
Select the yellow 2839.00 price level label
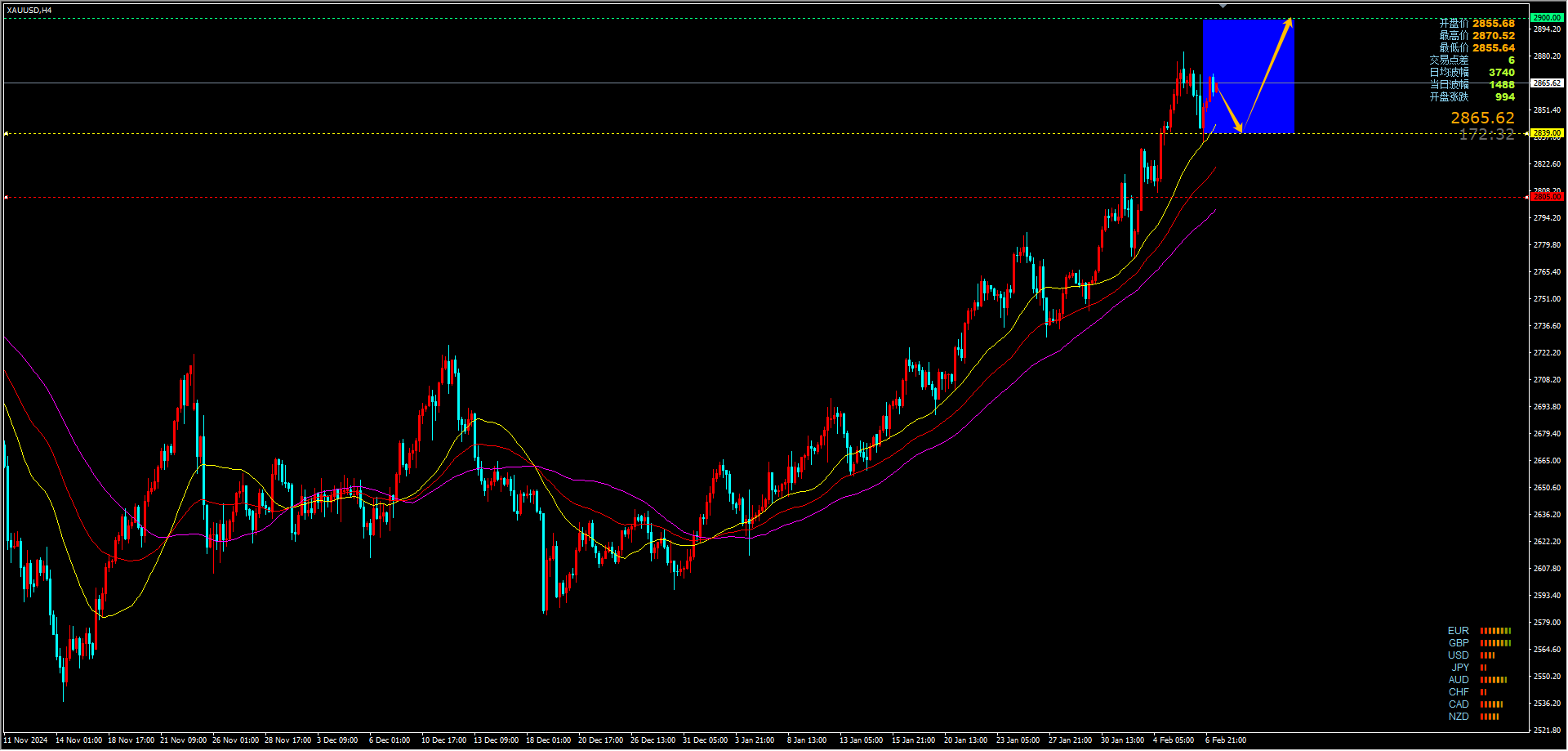pos(1547,132)
